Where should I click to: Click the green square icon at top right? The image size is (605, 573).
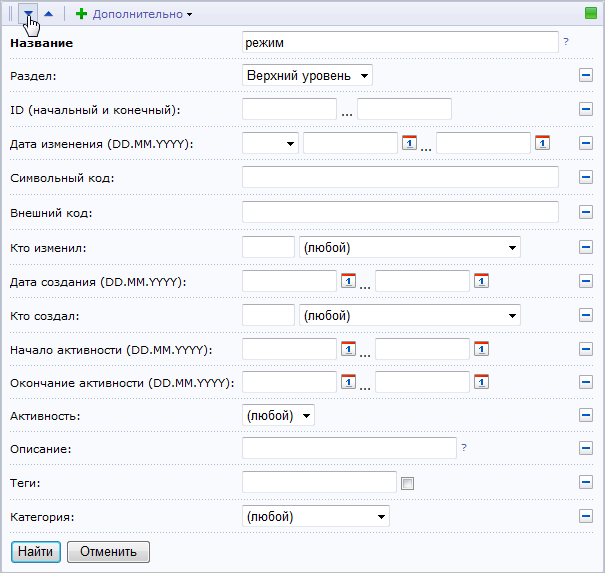click(591, 14)
